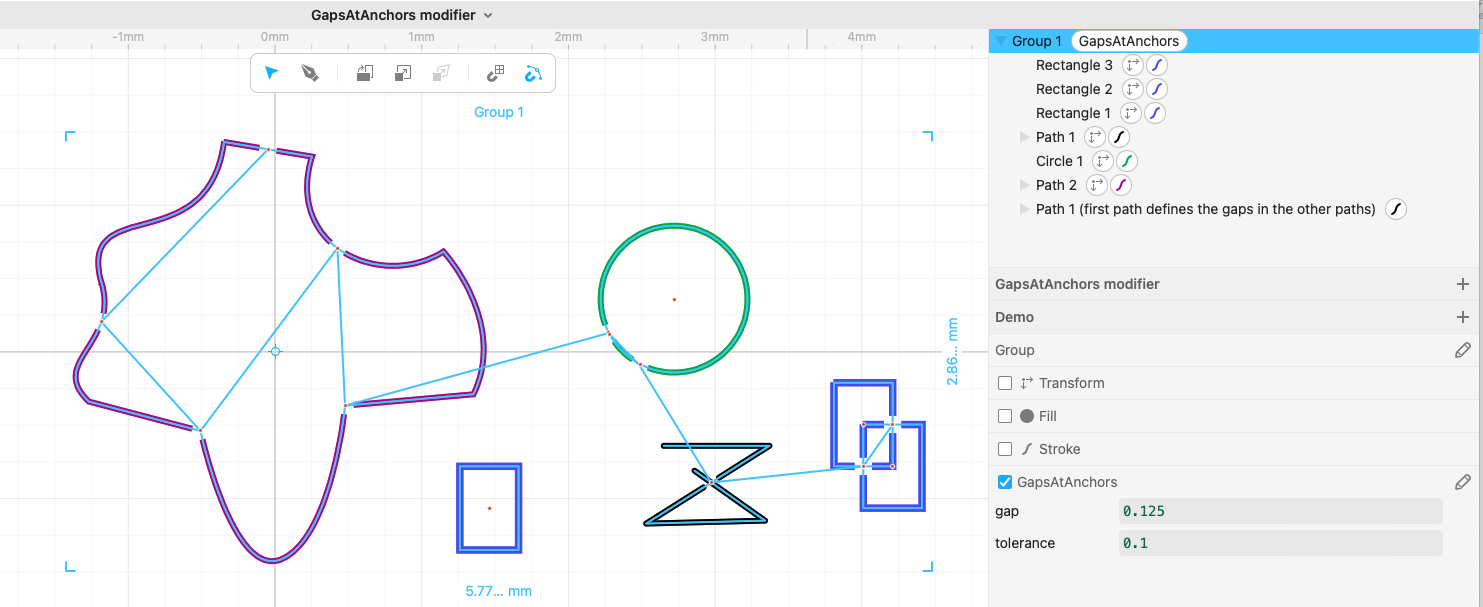
Task: Edit Group using pencil icon
Action: click(x=1463, y=350)
